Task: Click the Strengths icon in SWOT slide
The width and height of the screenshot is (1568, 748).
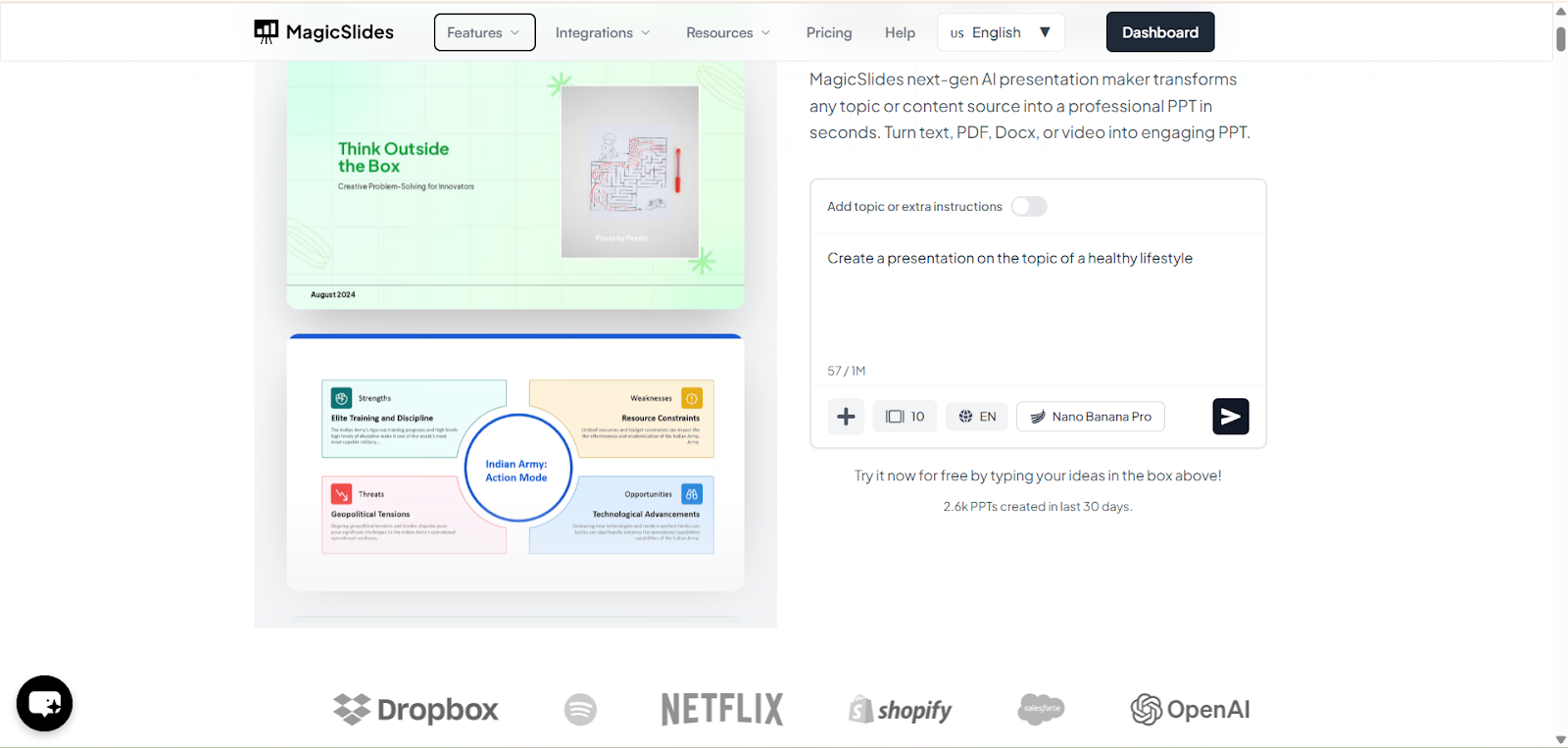Action: pos(341,398)
